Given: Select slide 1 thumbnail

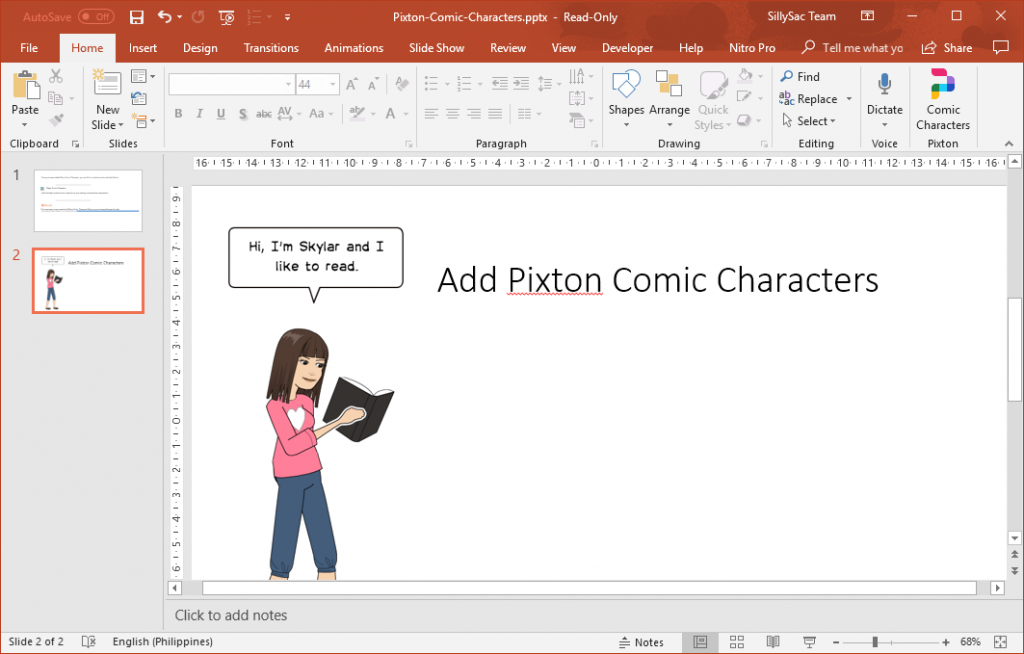Looking at the screenshot, I should (87, 200).
